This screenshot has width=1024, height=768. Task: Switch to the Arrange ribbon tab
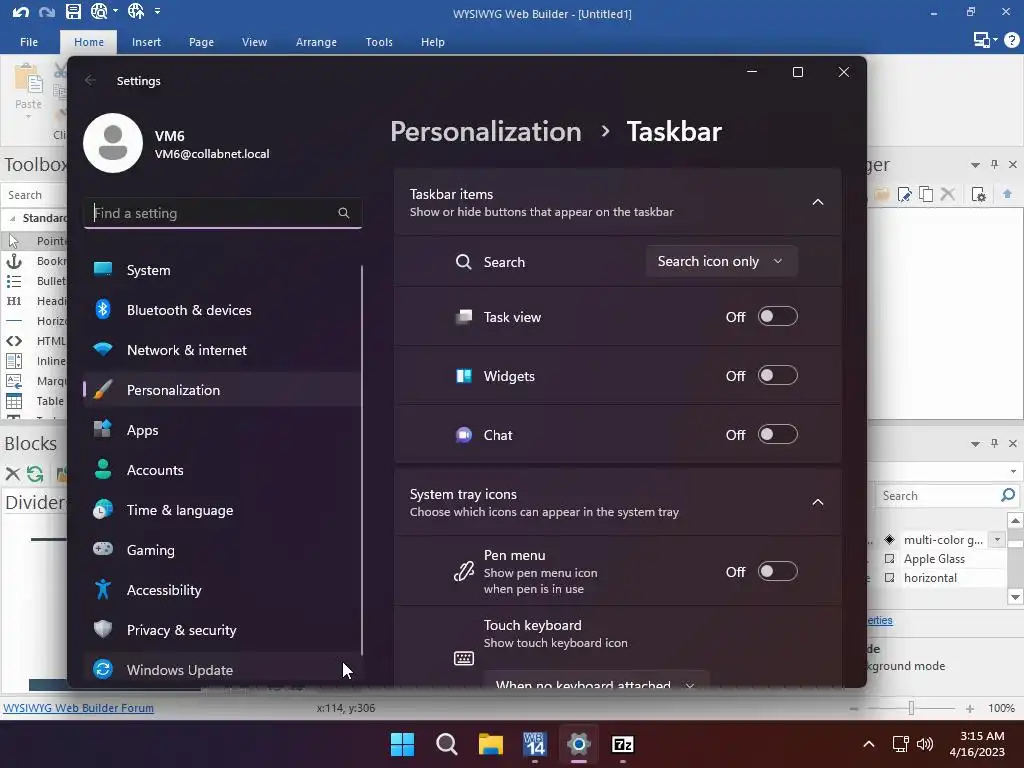[x=316, y=42]
